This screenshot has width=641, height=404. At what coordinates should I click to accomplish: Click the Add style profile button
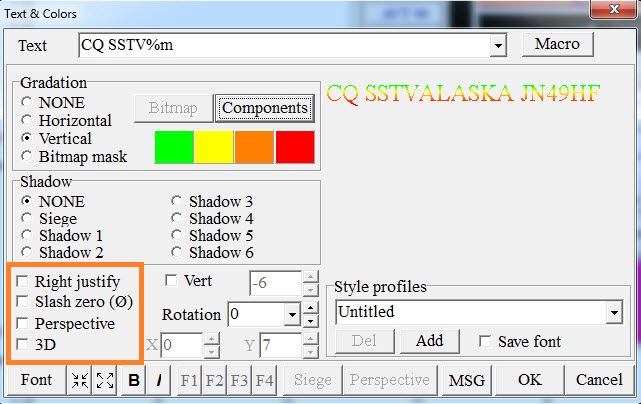point(430,341)
